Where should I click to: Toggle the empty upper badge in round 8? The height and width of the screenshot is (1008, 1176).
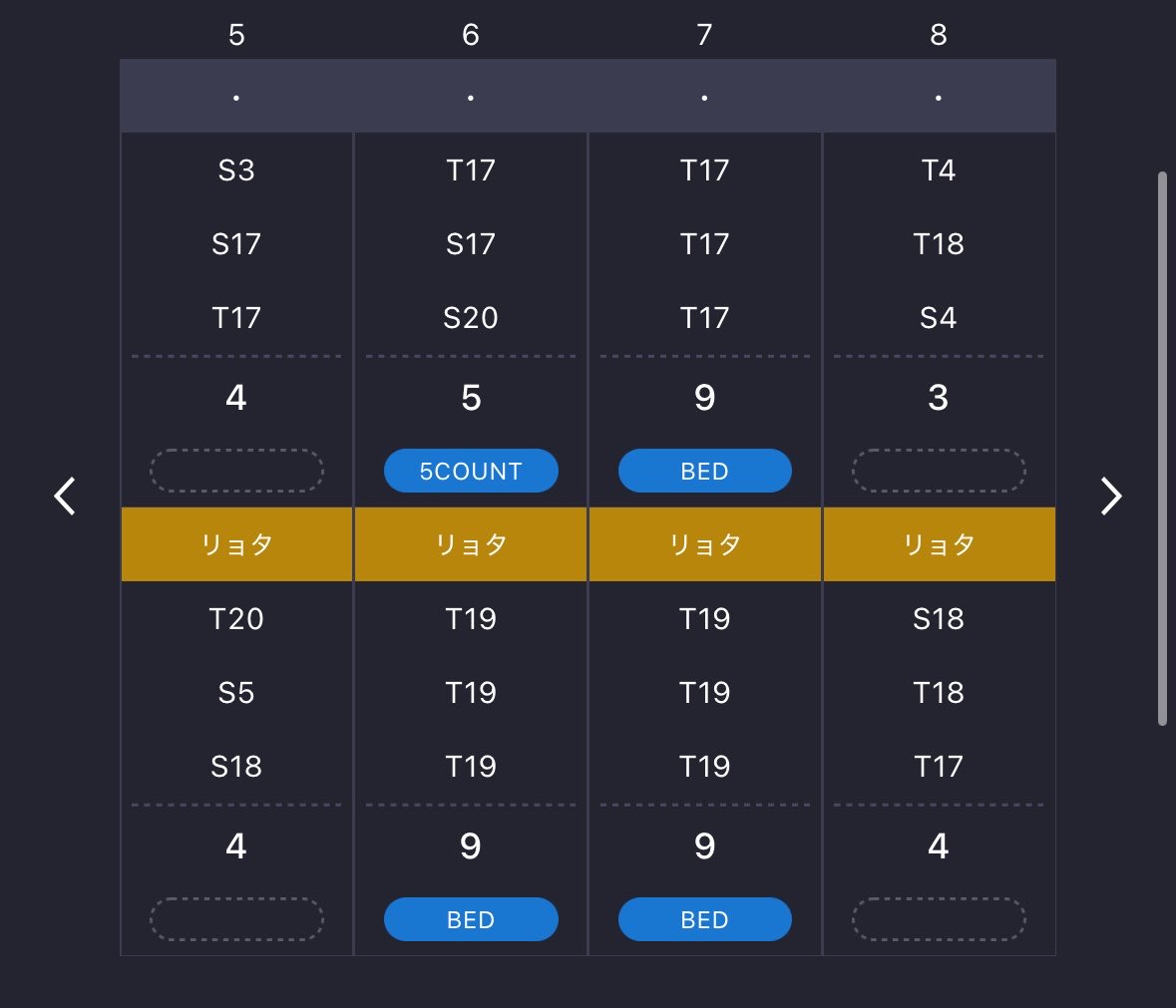(939, 471)
